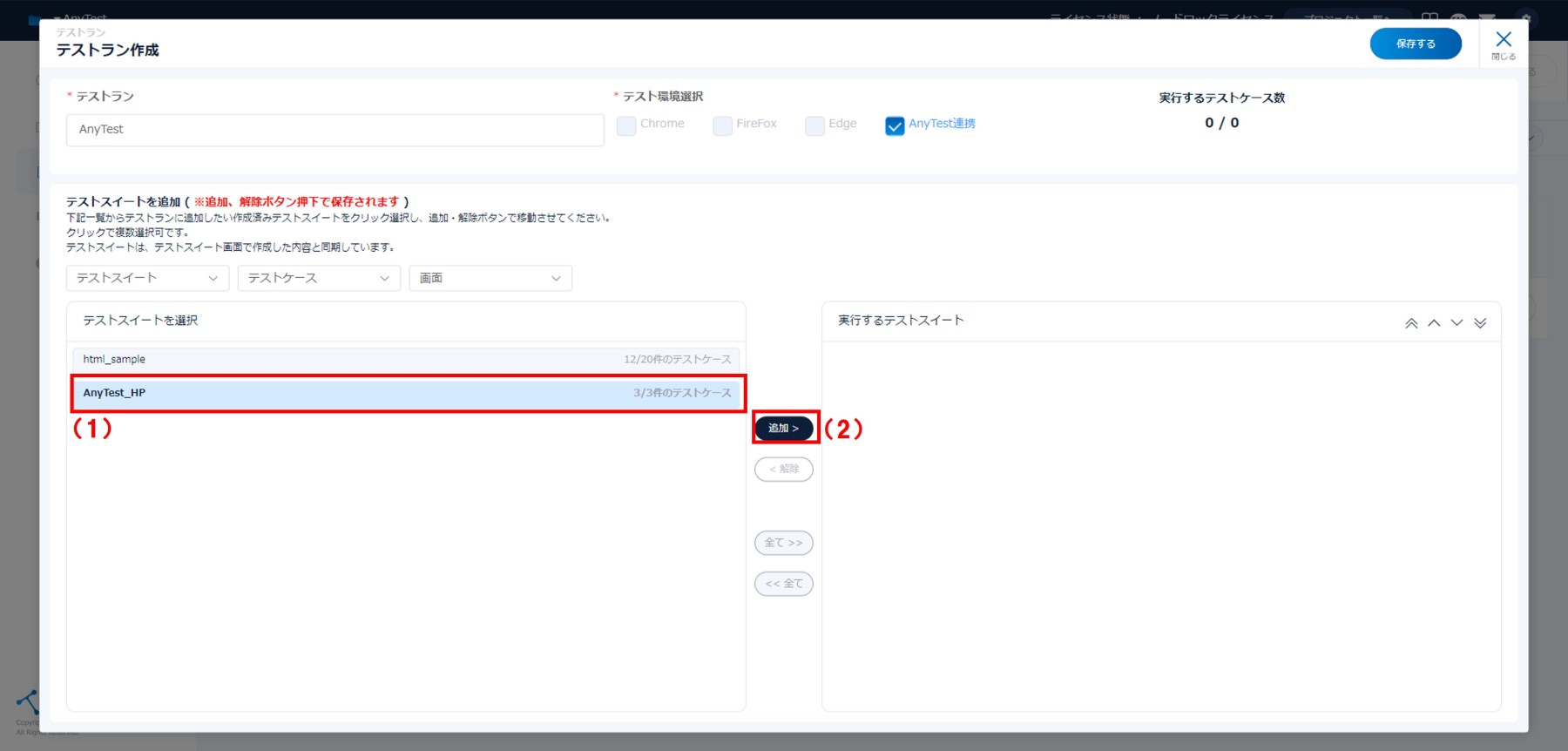Image resolution: width=1568 pixels, height=751 pixels.
Task: Click the 全て >> add all button
Action: pyautogui.click(x=783, y=543)
